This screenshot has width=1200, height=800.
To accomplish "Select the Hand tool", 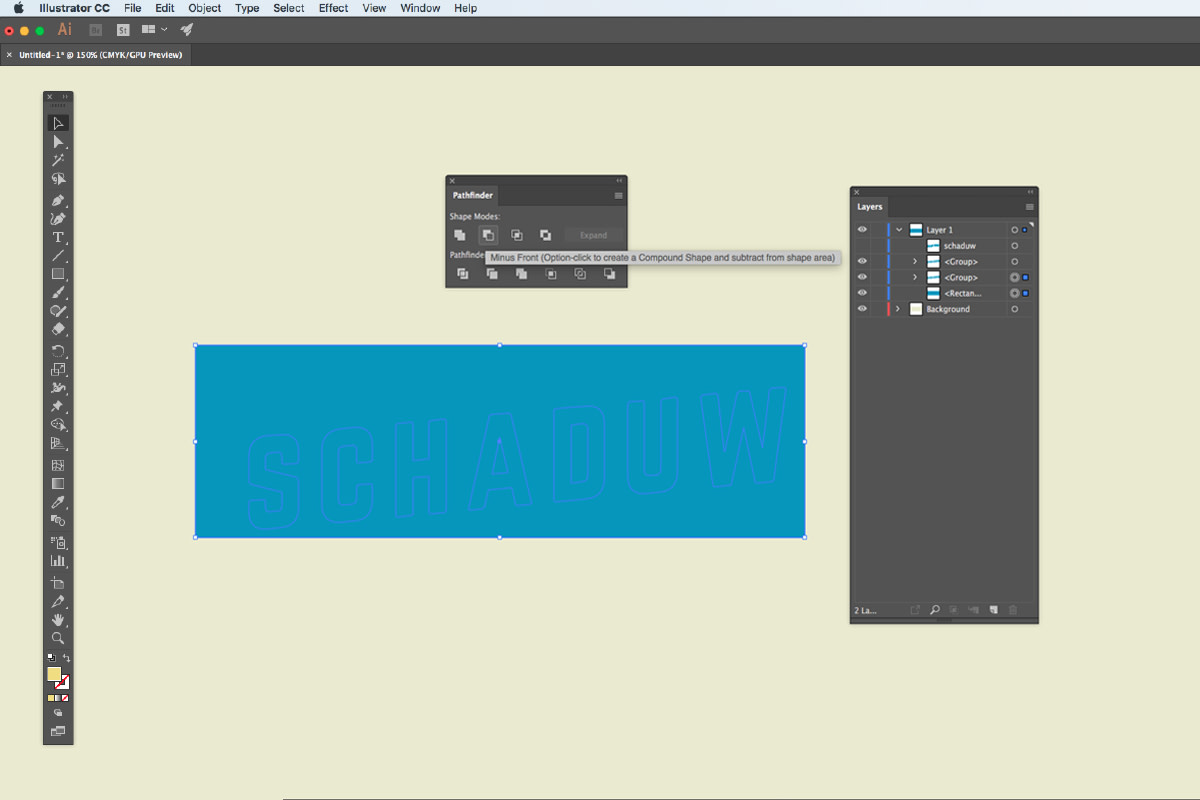I will coord(58,620).
